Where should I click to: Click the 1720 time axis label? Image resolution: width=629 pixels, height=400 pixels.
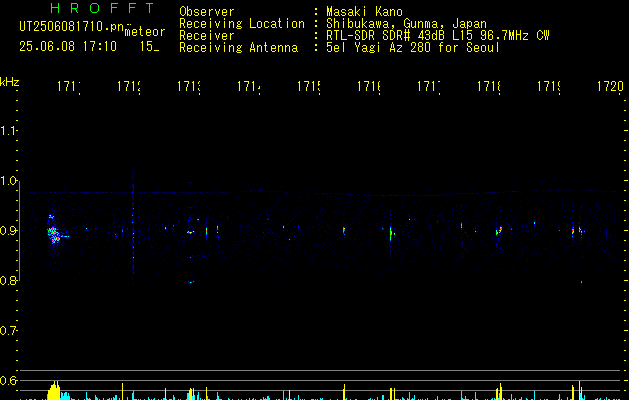(610, 86)
